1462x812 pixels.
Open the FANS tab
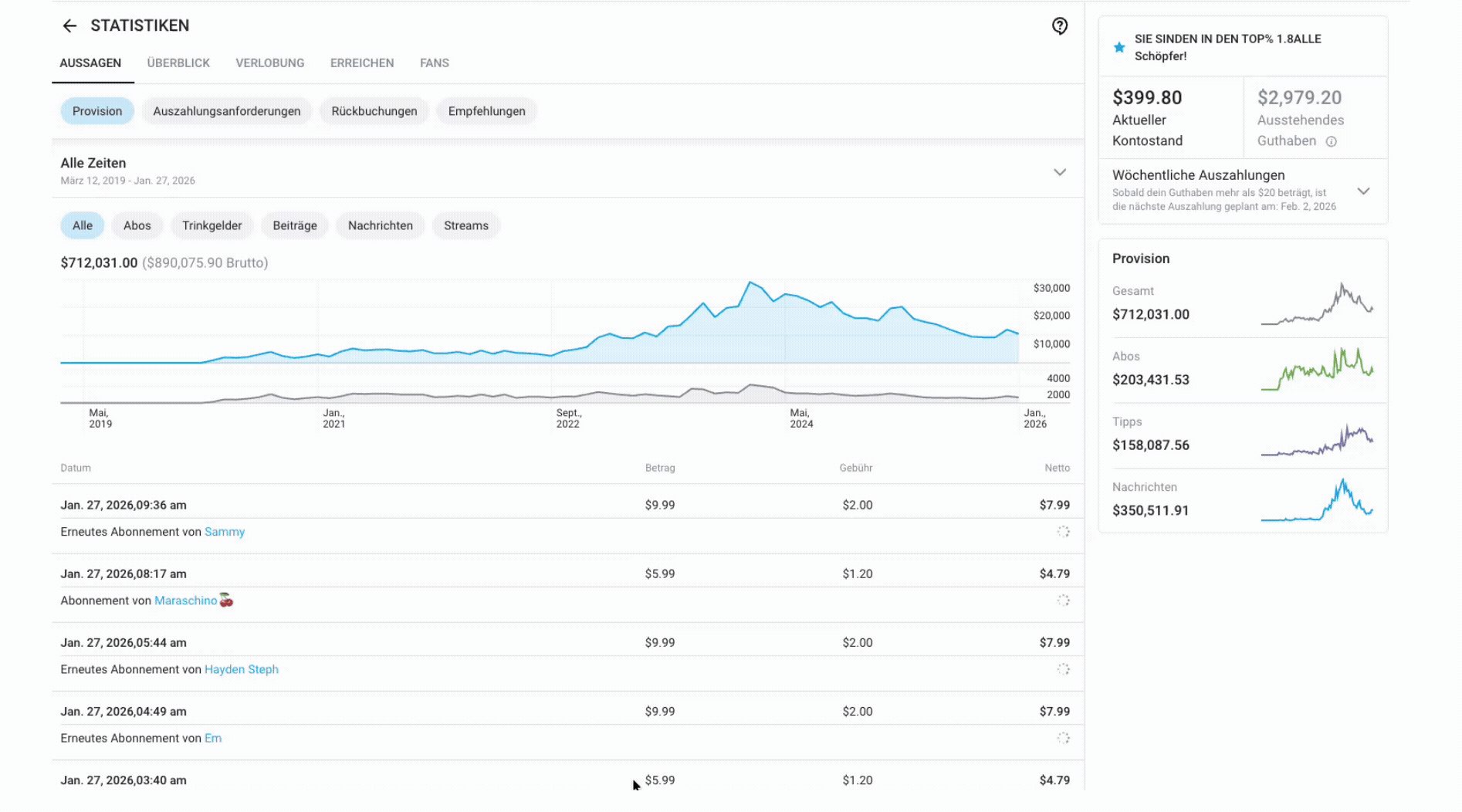click(434, 63)
